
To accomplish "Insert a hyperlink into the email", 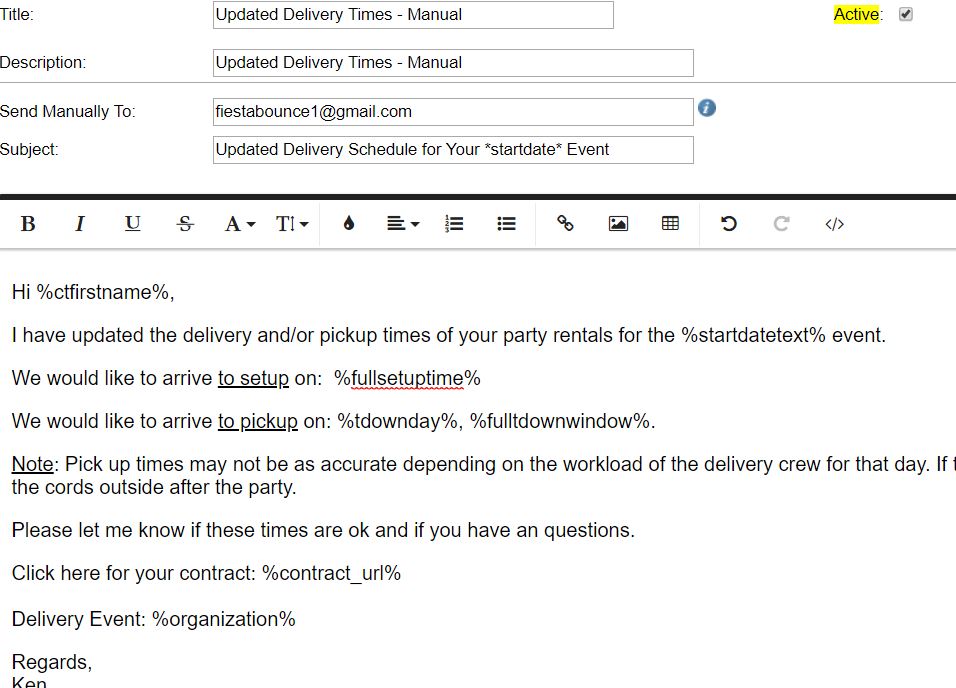I will click(x=565, y=224).
